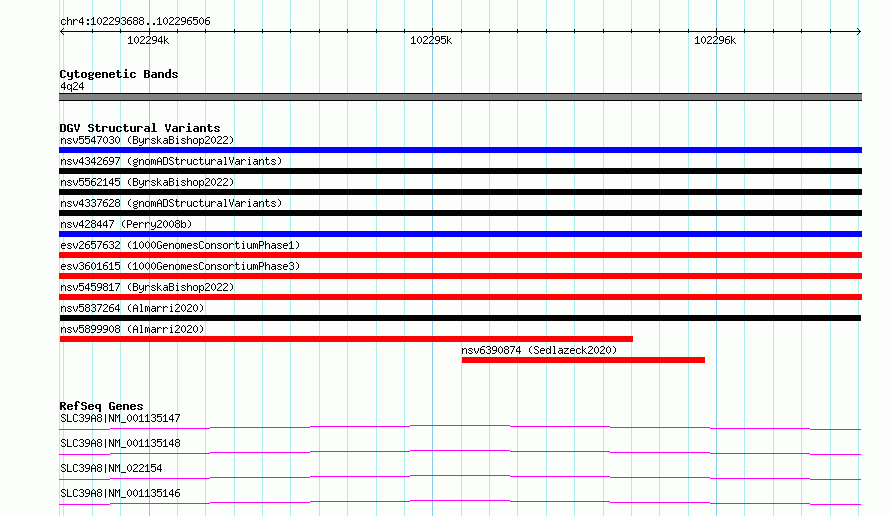Click the left arrow at ruler start
Image resolution: width=890 pixels, height=516 pixels.
click(x=62, y=31)
